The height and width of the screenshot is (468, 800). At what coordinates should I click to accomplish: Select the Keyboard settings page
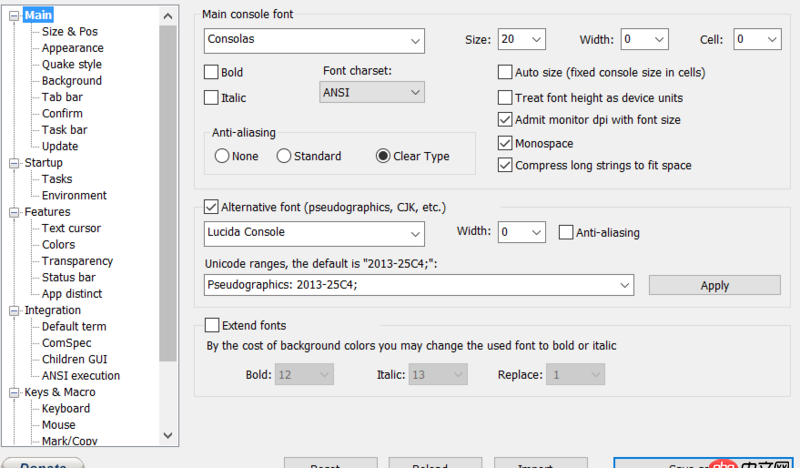[65, 408]
